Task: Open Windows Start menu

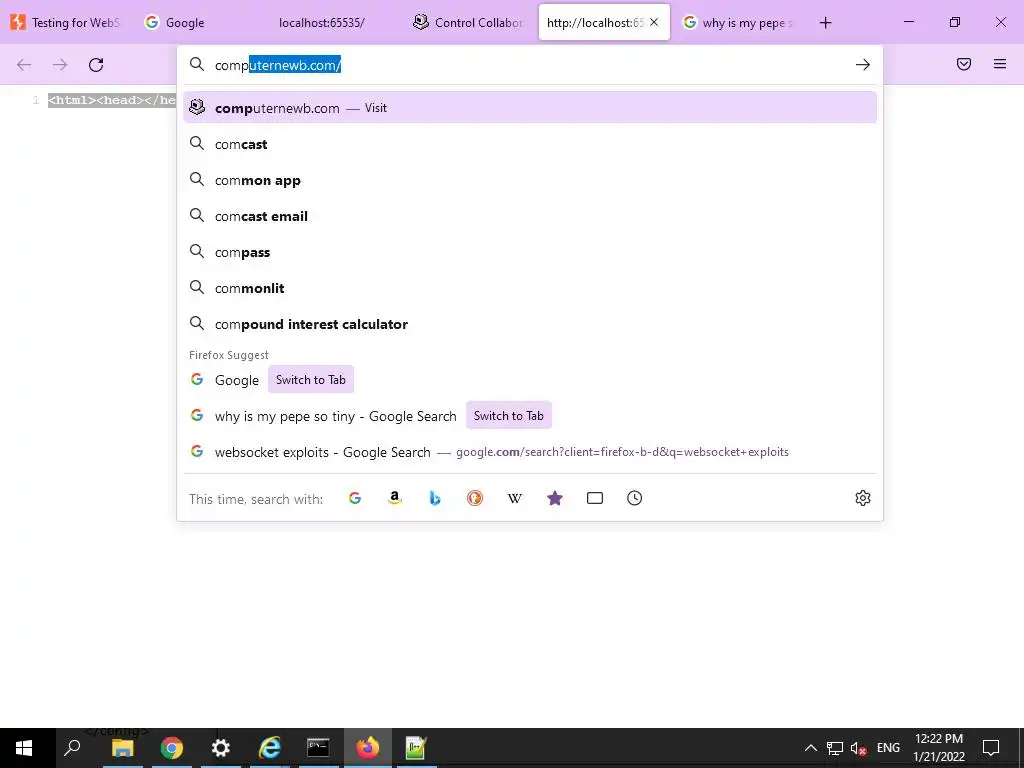Action: point(24,748)
